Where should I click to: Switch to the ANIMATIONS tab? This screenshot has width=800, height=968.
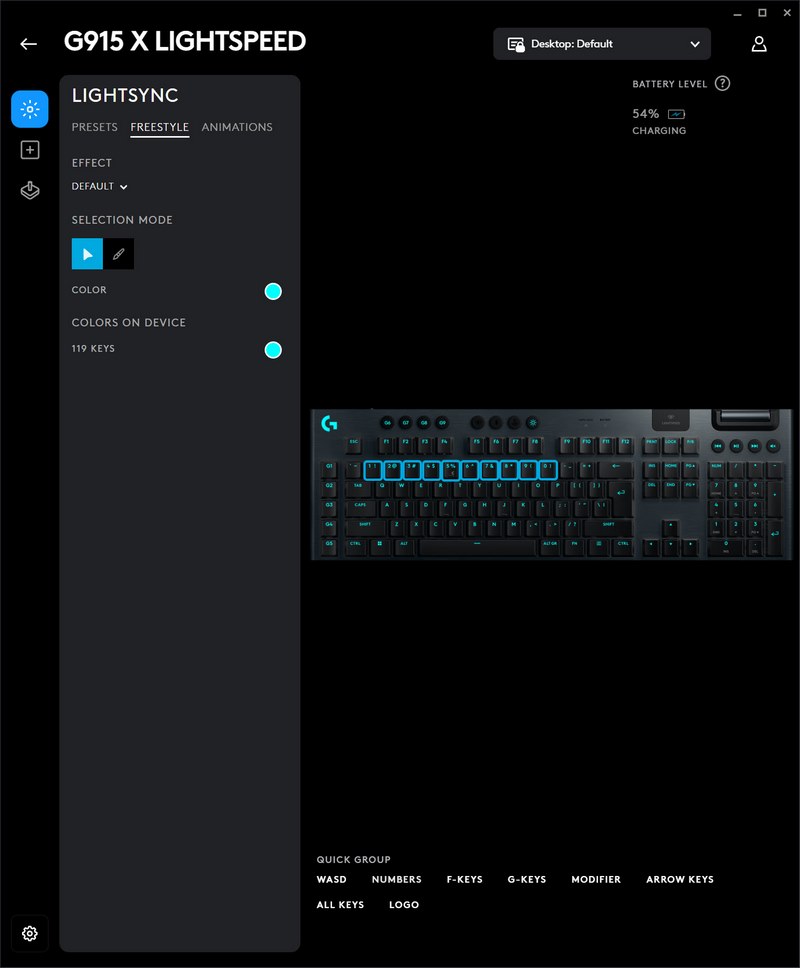pos(237,127)
